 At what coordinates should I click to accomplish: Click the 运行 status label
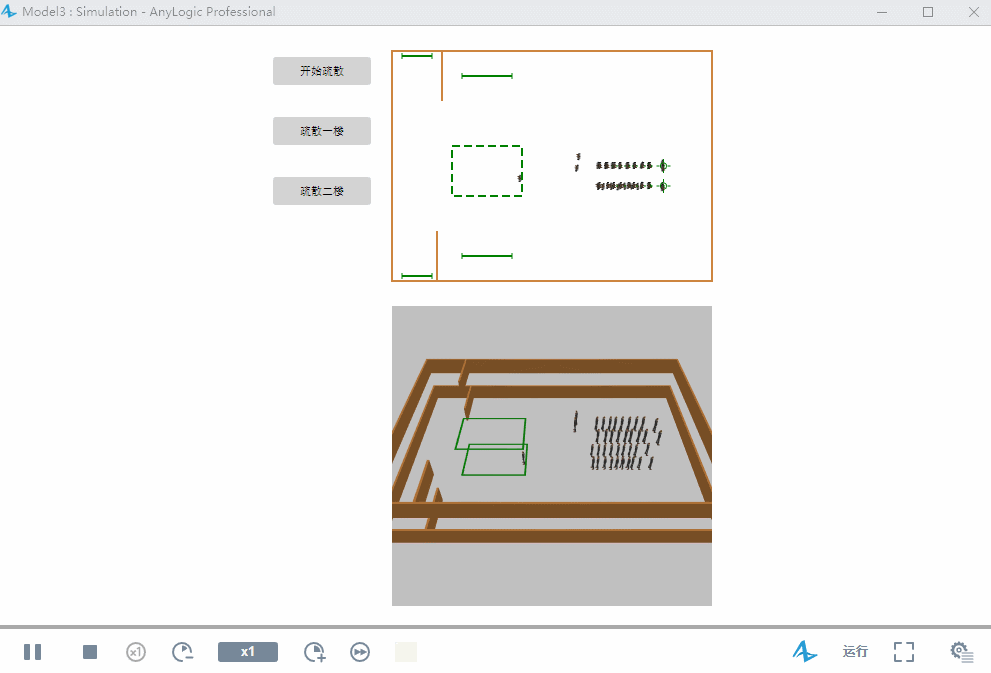pos(855,651)
